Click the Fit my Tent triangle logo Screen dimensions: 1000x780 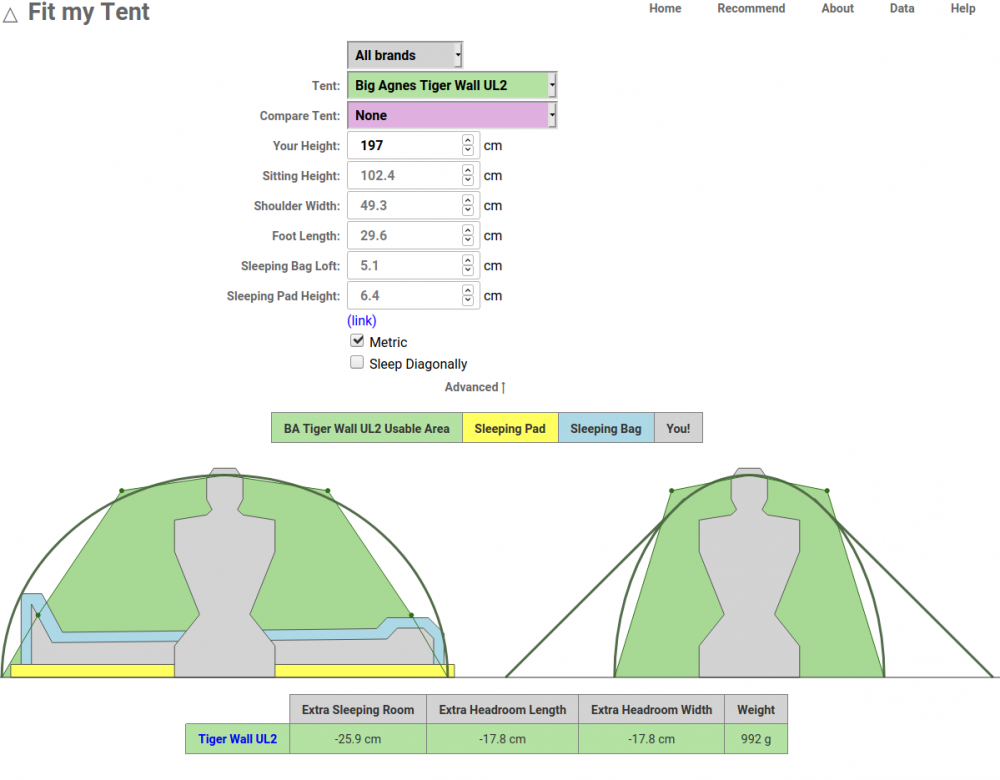pyautogui.click(x=11, y=15)
